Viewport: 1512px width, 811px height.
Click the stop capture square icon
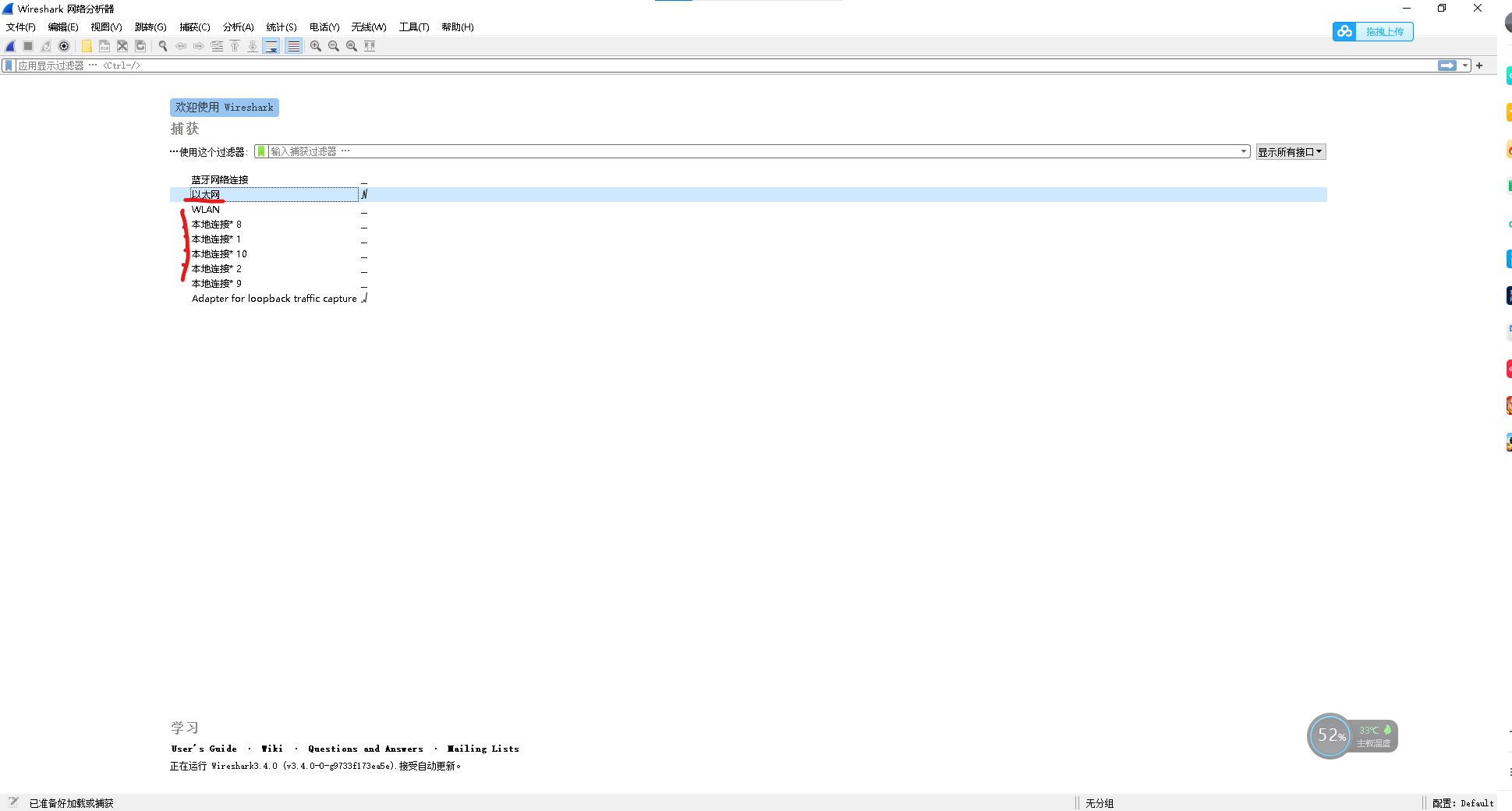click(28, 46)
